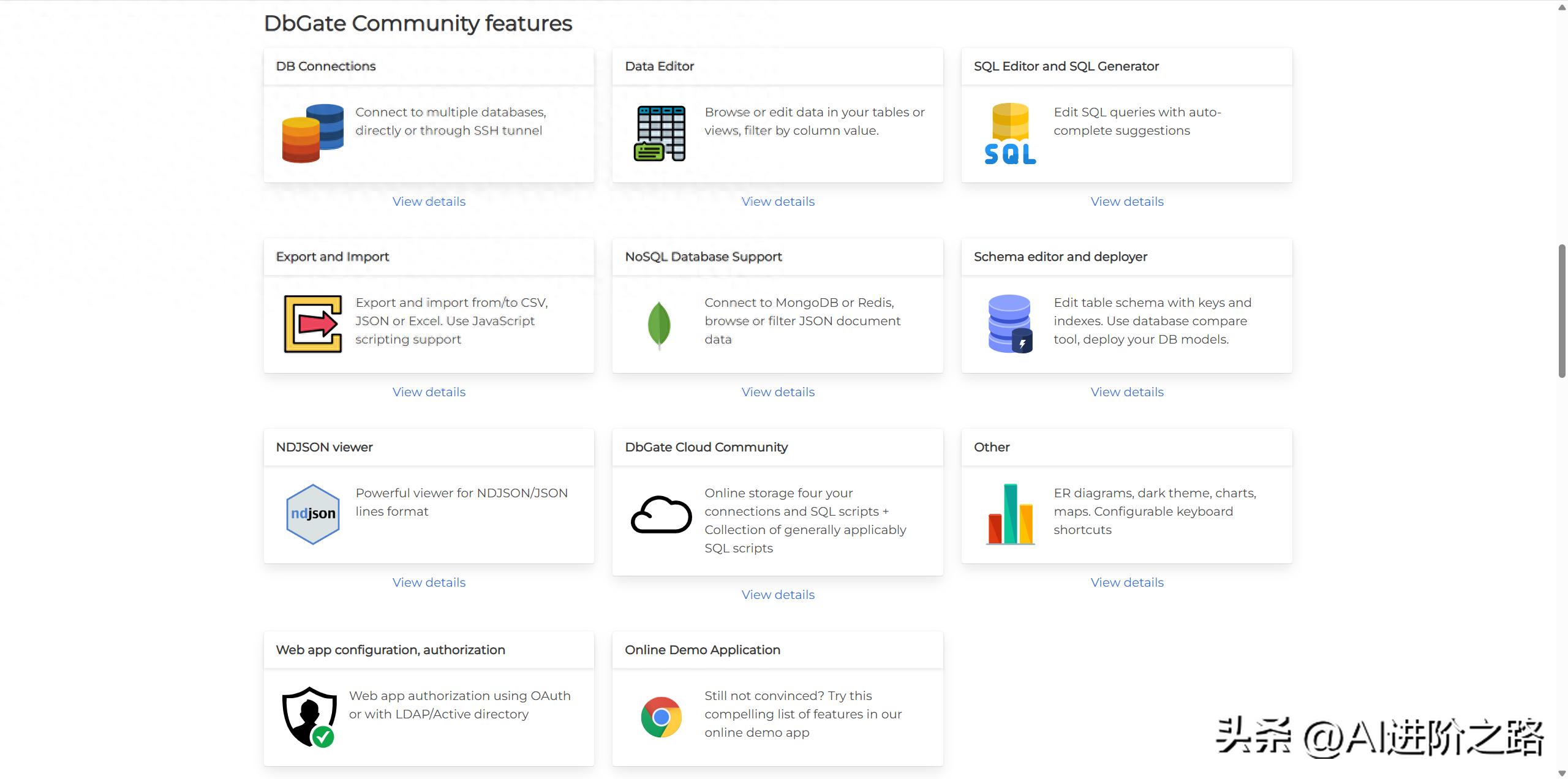Click the Other card title
1568x779 pixels.
tap(992, 447)
